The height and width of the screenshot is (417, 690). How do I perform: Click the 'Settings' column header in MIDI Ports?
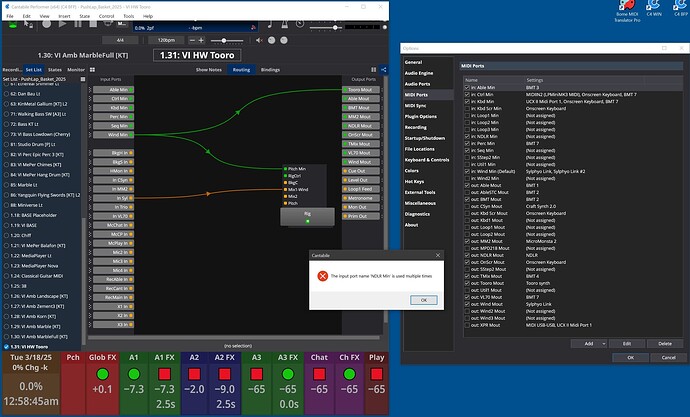(x=534, y=80)
